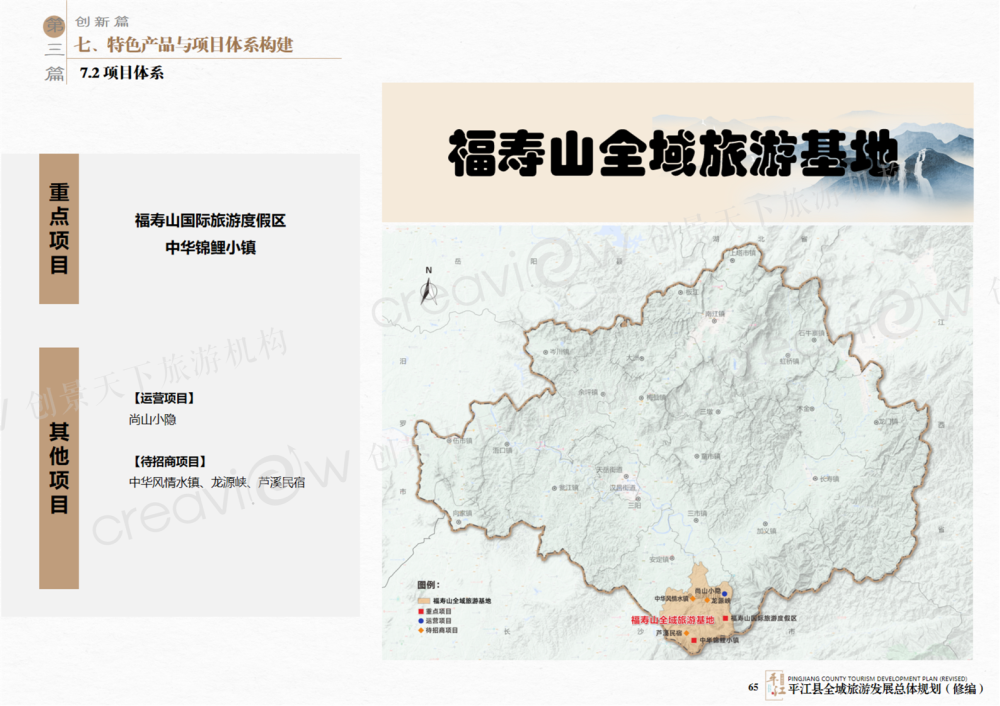Click the tan 福寿山全域旅游基地 legend swatch
The width and height of the screenshot is (1000, 706).
click(x=423, y=601)
